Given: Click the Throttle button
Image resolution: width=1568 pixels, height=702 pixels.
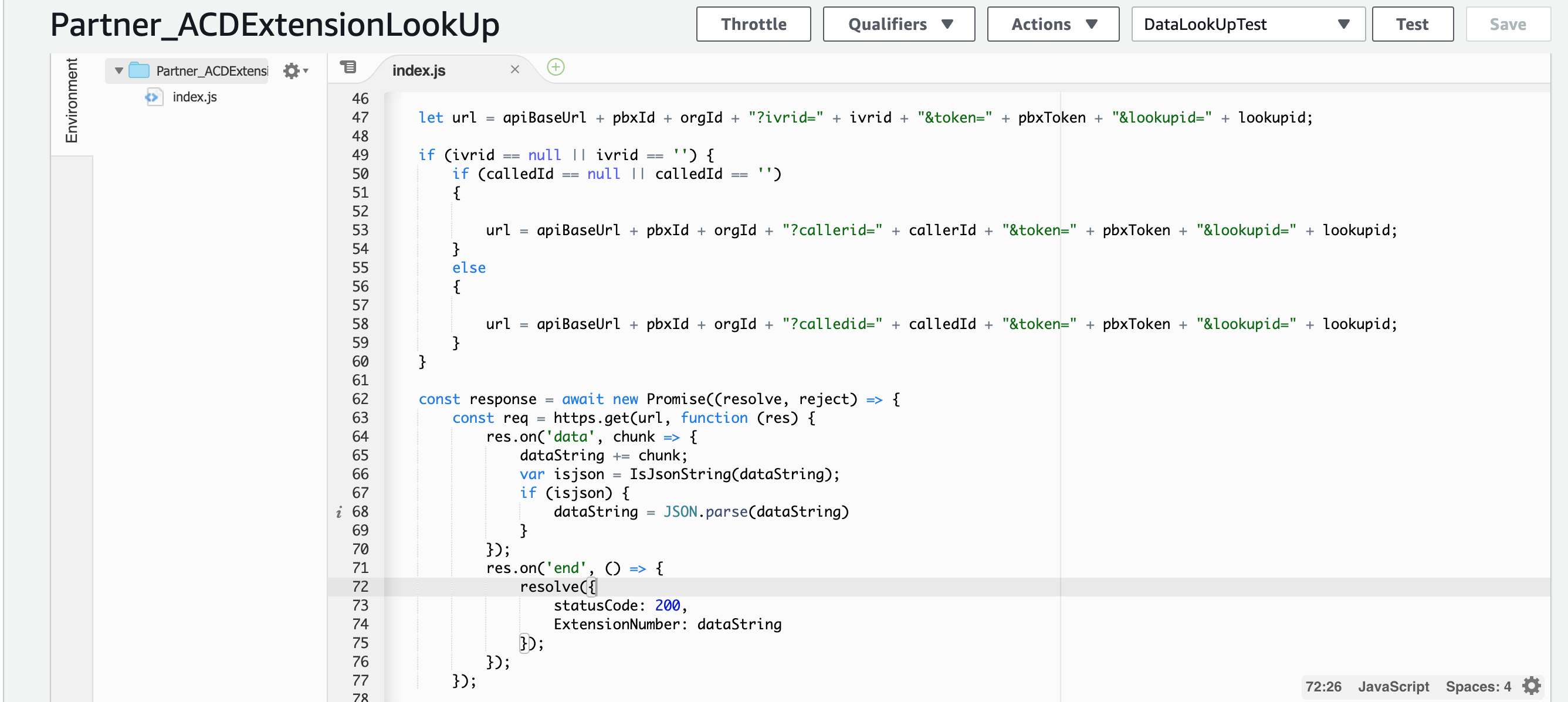Looking at the screenshot, I should [x=753, y=24].
